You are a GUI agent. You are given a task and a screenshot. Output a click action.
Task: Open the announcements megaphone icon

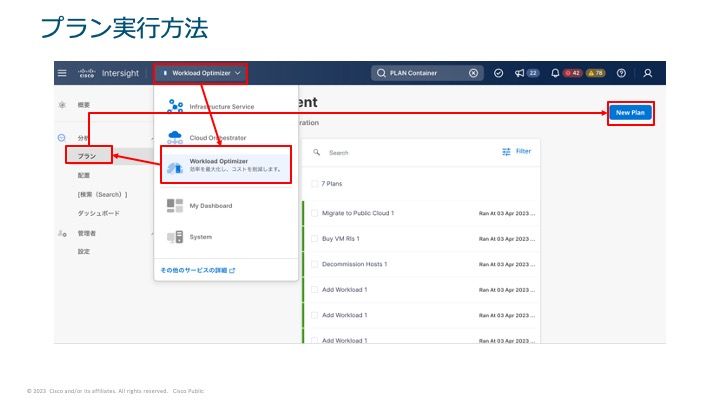pos(519,73)
